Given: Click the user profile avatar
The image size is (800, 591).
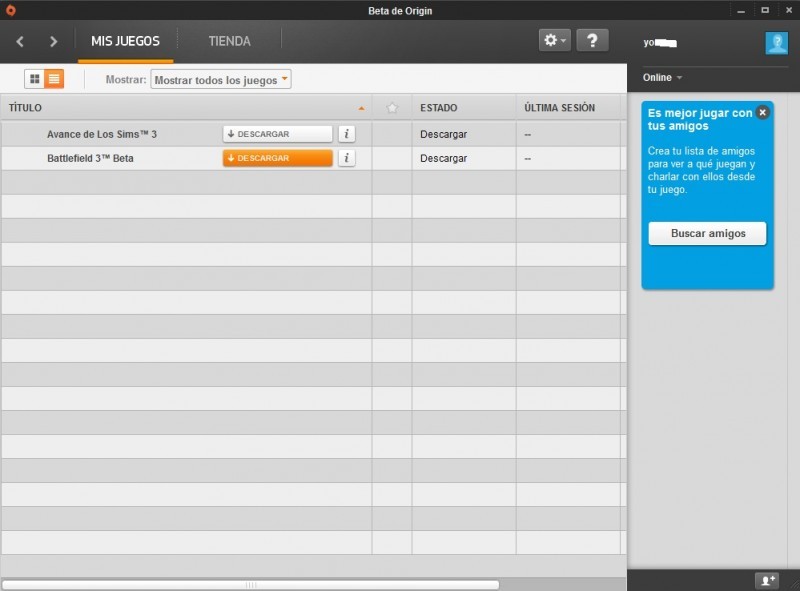Looking at the screenshot, I should [x=777, y=43].
